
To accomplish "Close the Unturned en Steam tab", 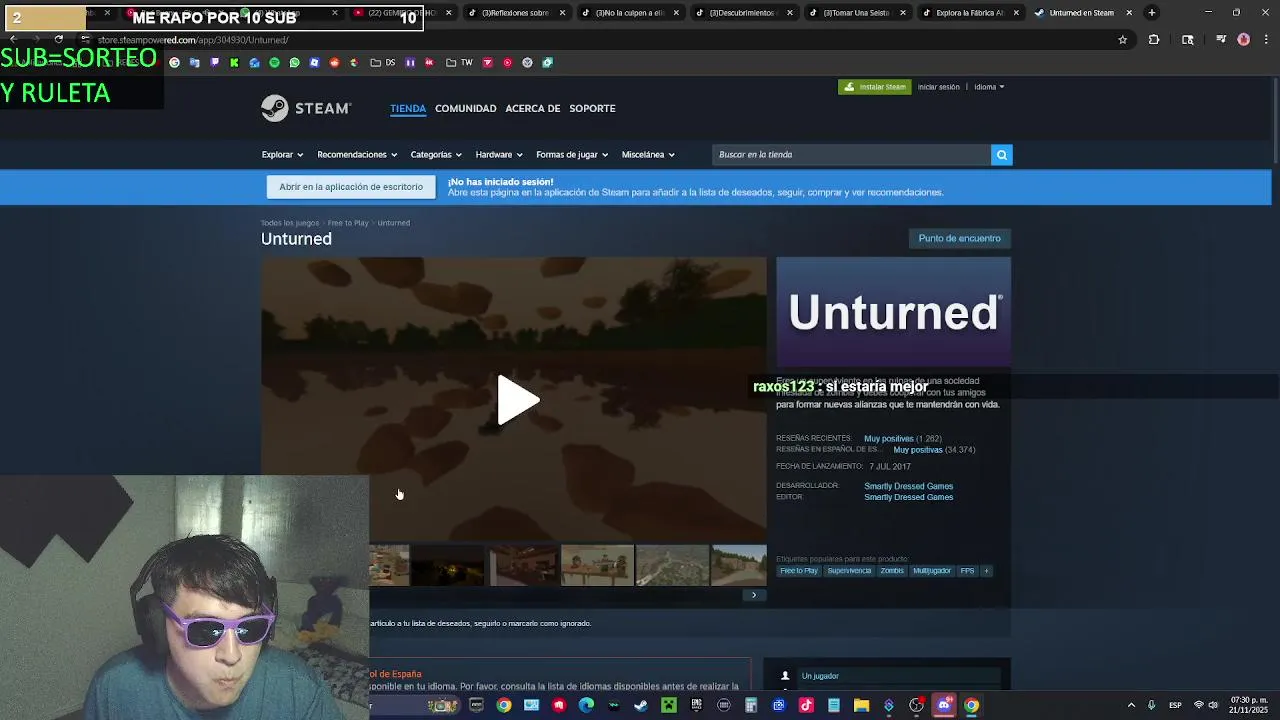I will pos(1129,13).
